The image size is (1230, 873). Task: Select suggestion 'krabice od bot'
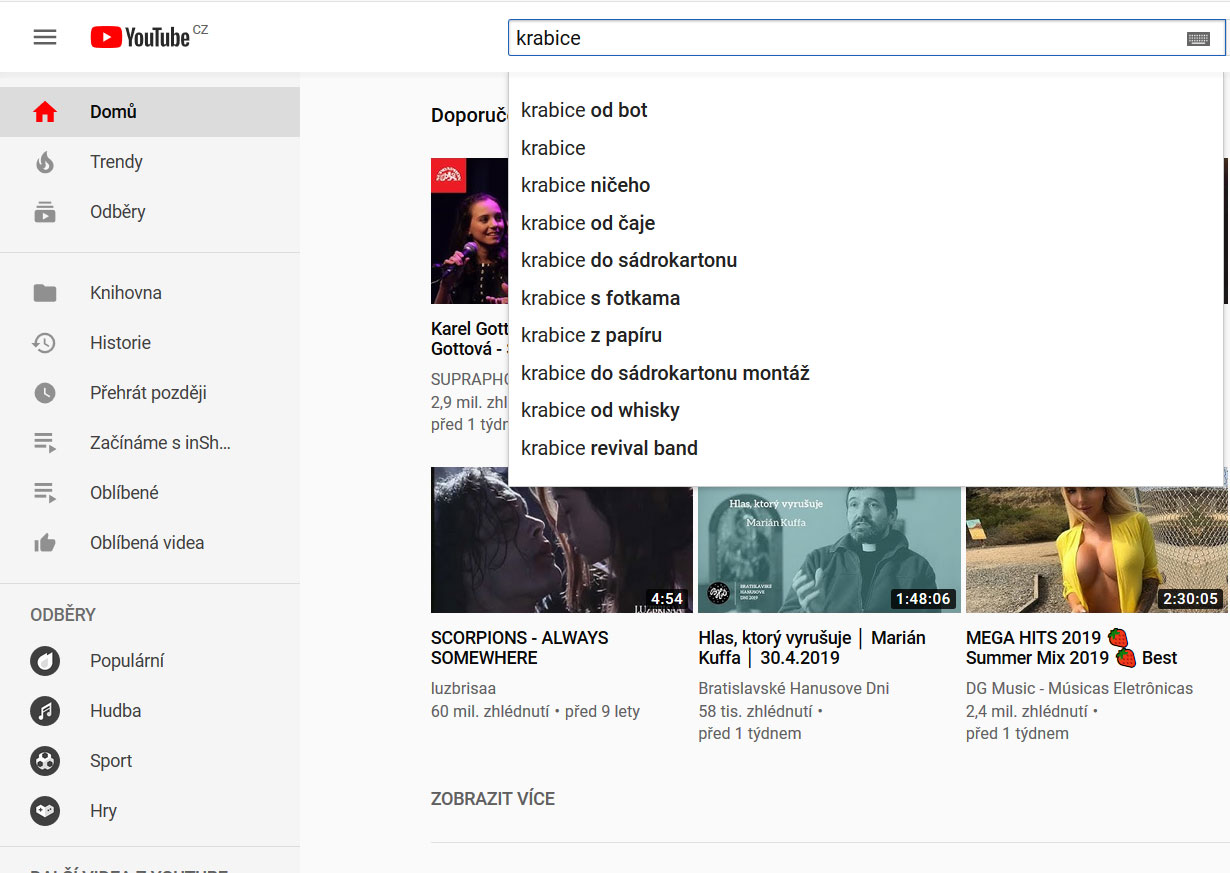[584, 110]
